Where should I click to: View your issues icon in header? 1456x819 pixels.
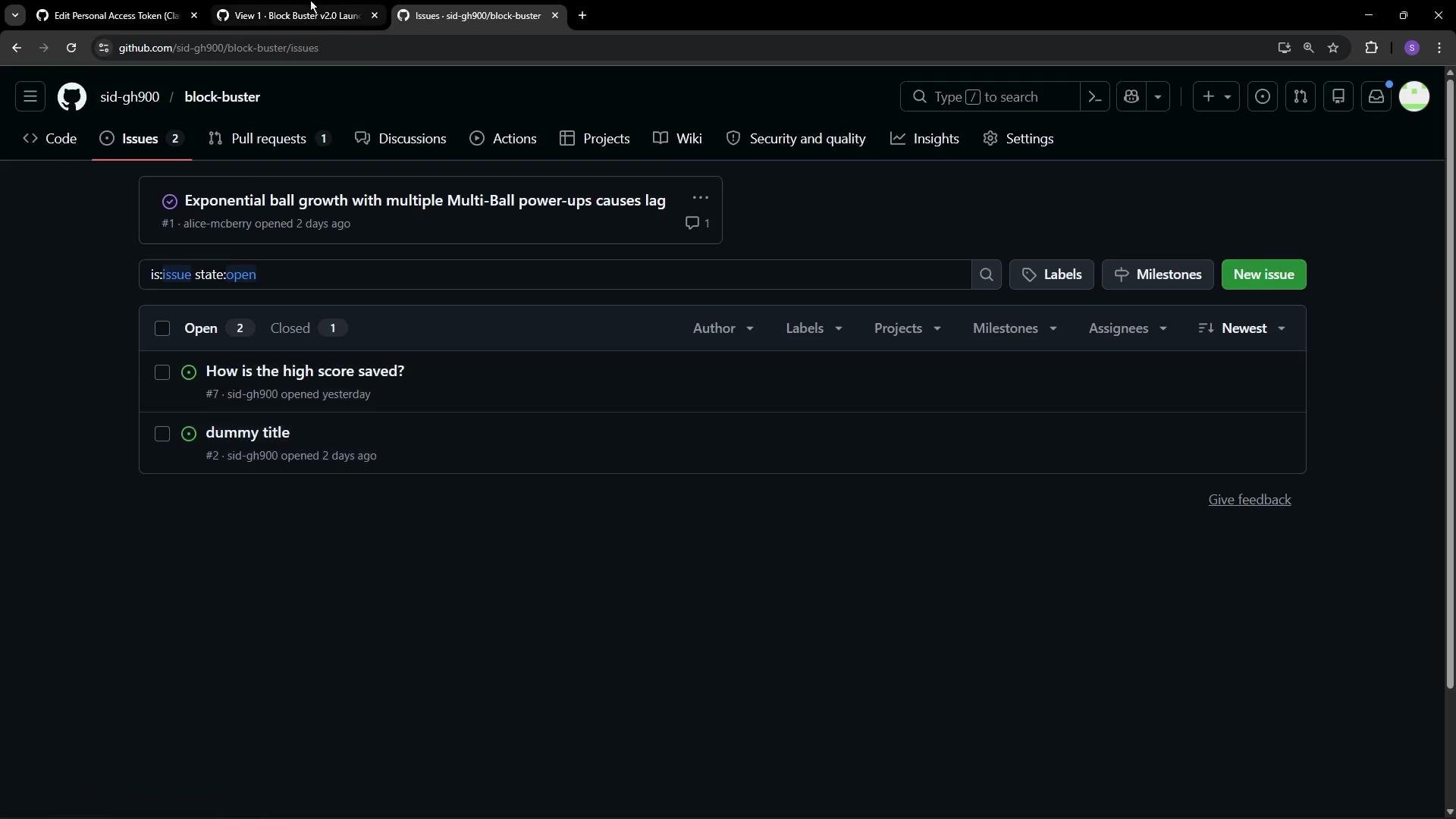[x=1263, y=96]
